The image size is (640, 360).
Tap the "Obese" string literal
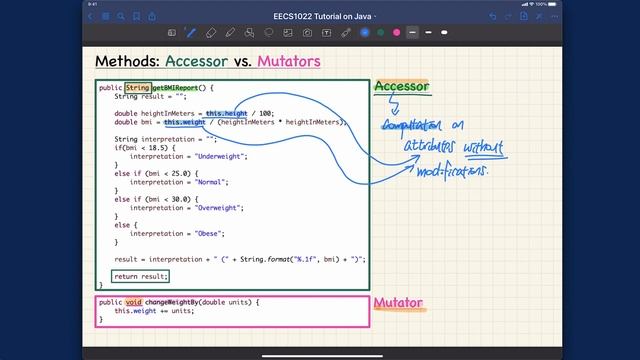[x=209, y=233]
